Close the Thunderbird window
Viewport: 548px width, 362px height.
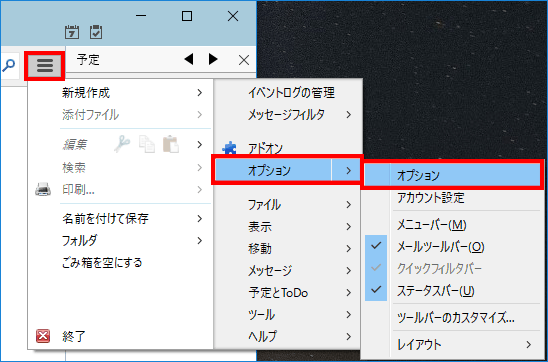(x=233, y=16)
